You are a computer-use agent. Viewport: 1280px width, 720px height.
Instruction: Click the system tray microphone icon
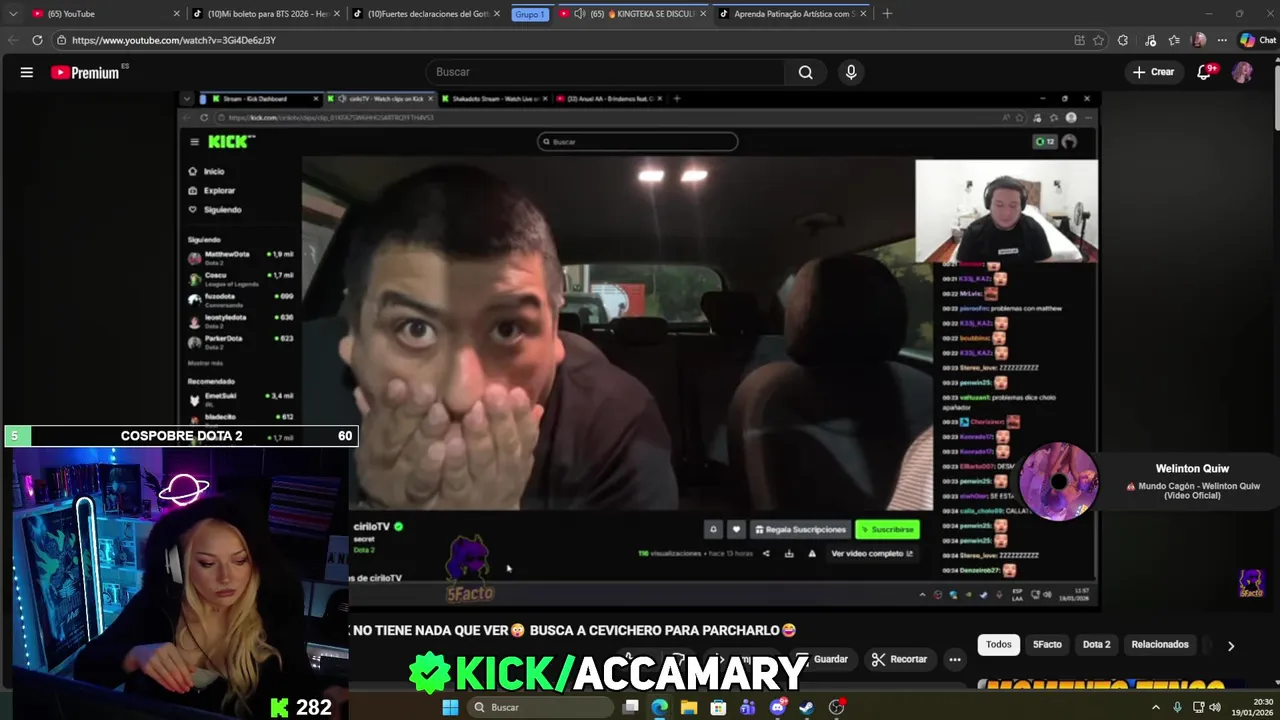pyautogui.click(x=1177, y=707)
